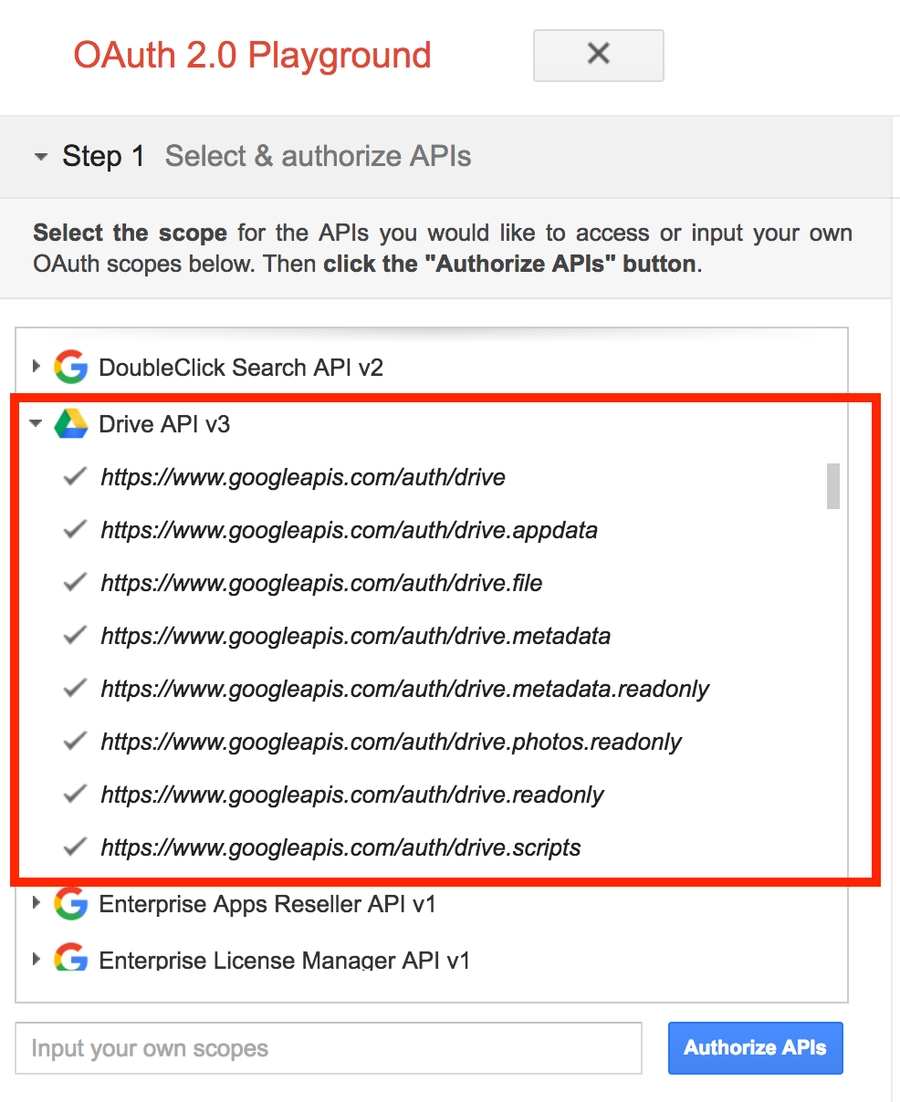Click the Enterprise License Manager Google logo
Viewport: 900px width, 1102px height.
70,960
